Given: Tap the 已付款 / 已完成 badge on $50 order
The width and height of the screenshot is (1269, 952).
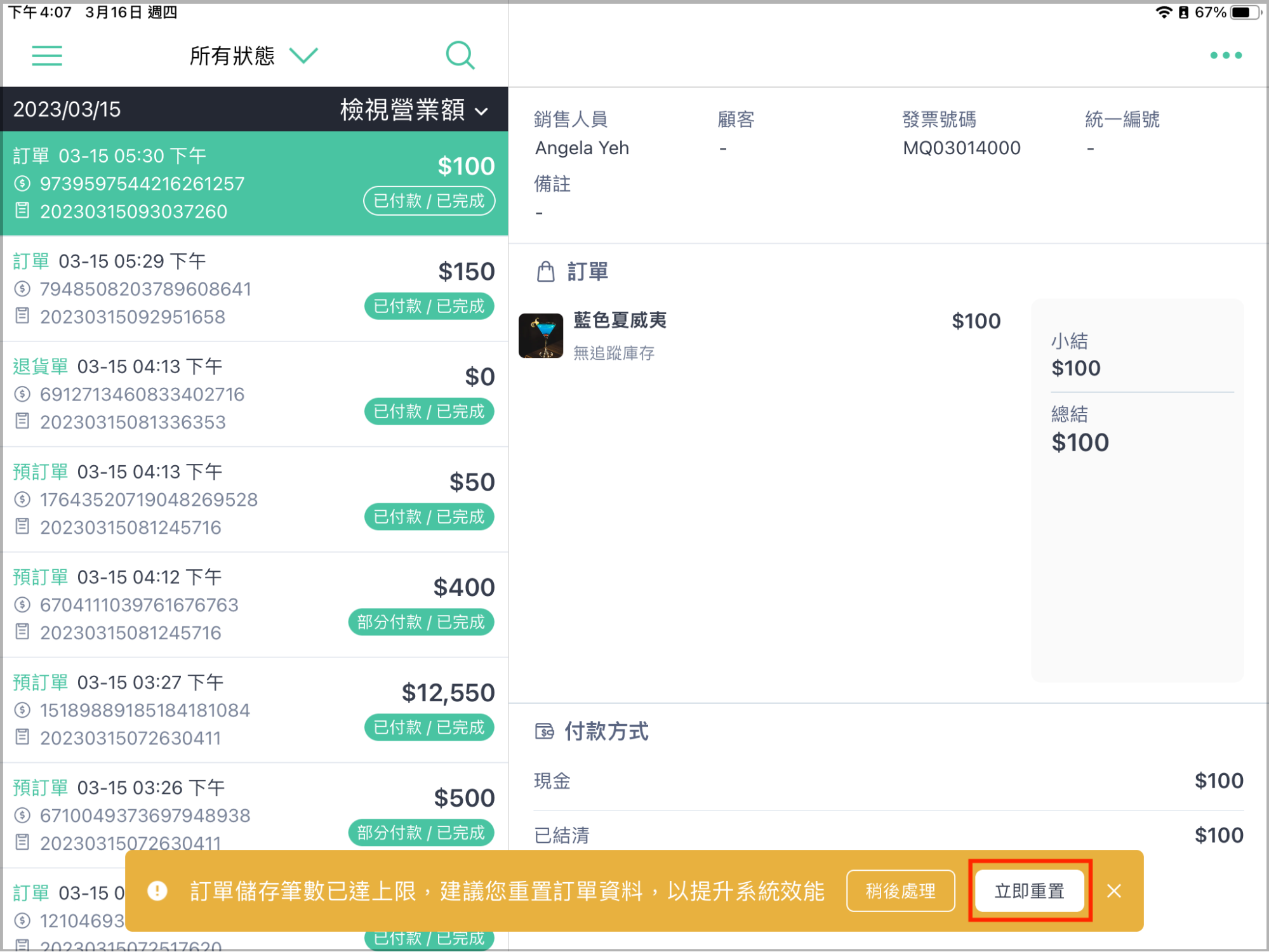Looking at the screenshot, I should click(429, 517).
